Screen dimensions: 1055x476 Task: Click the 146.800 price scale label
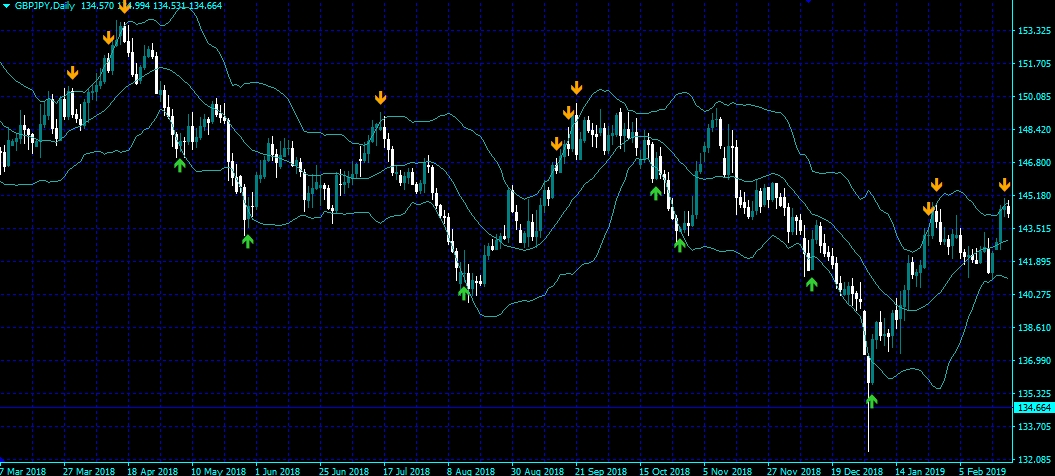[1034, 163]
